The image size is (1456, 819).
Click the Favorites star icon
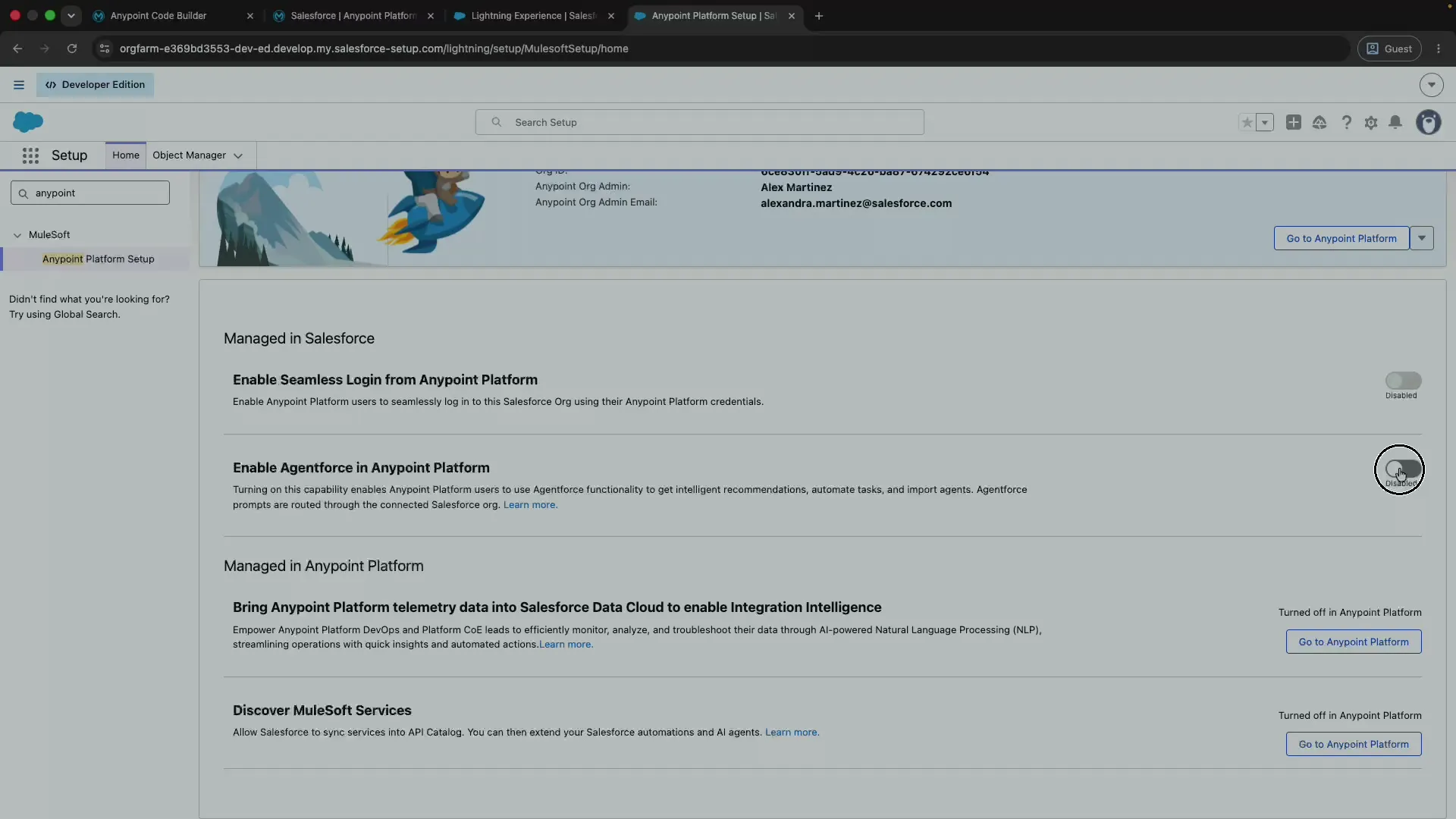click(x=1247, y=122)
